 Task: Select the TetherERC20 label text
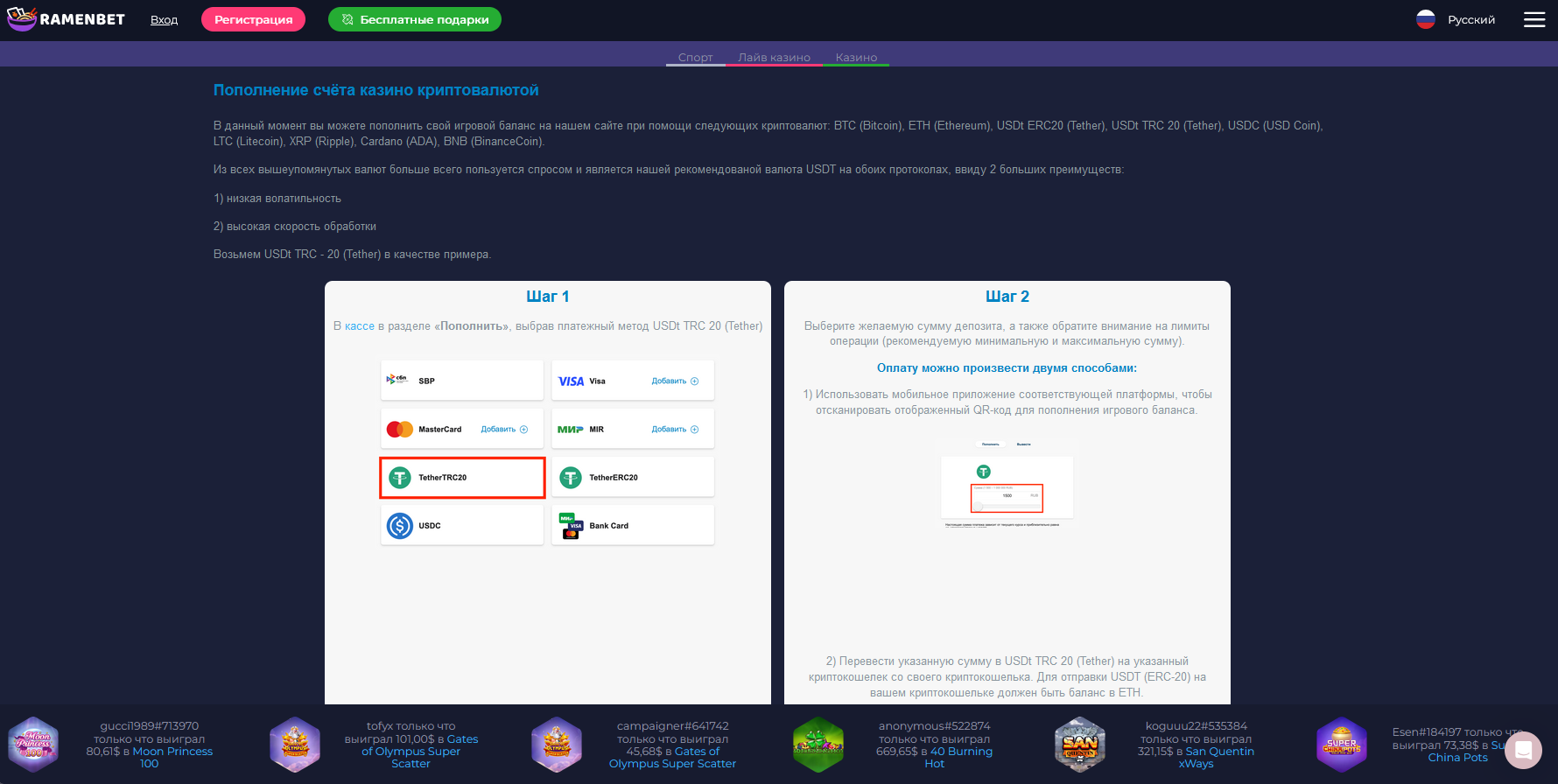click(614, 477)
